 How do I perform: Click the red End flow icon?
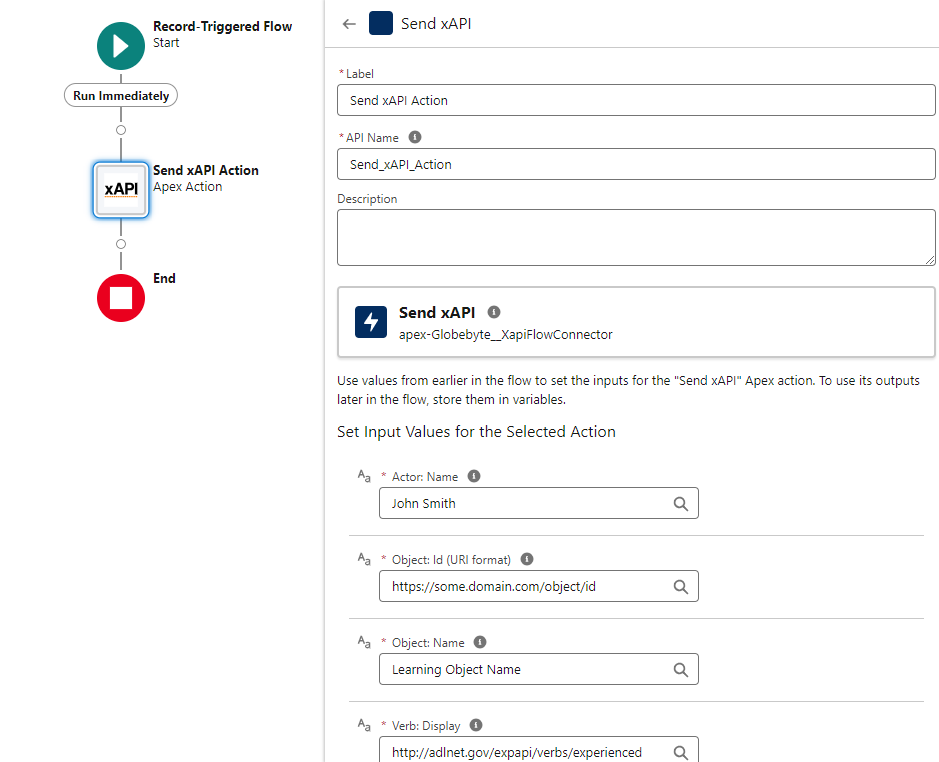tap(121, 297)
